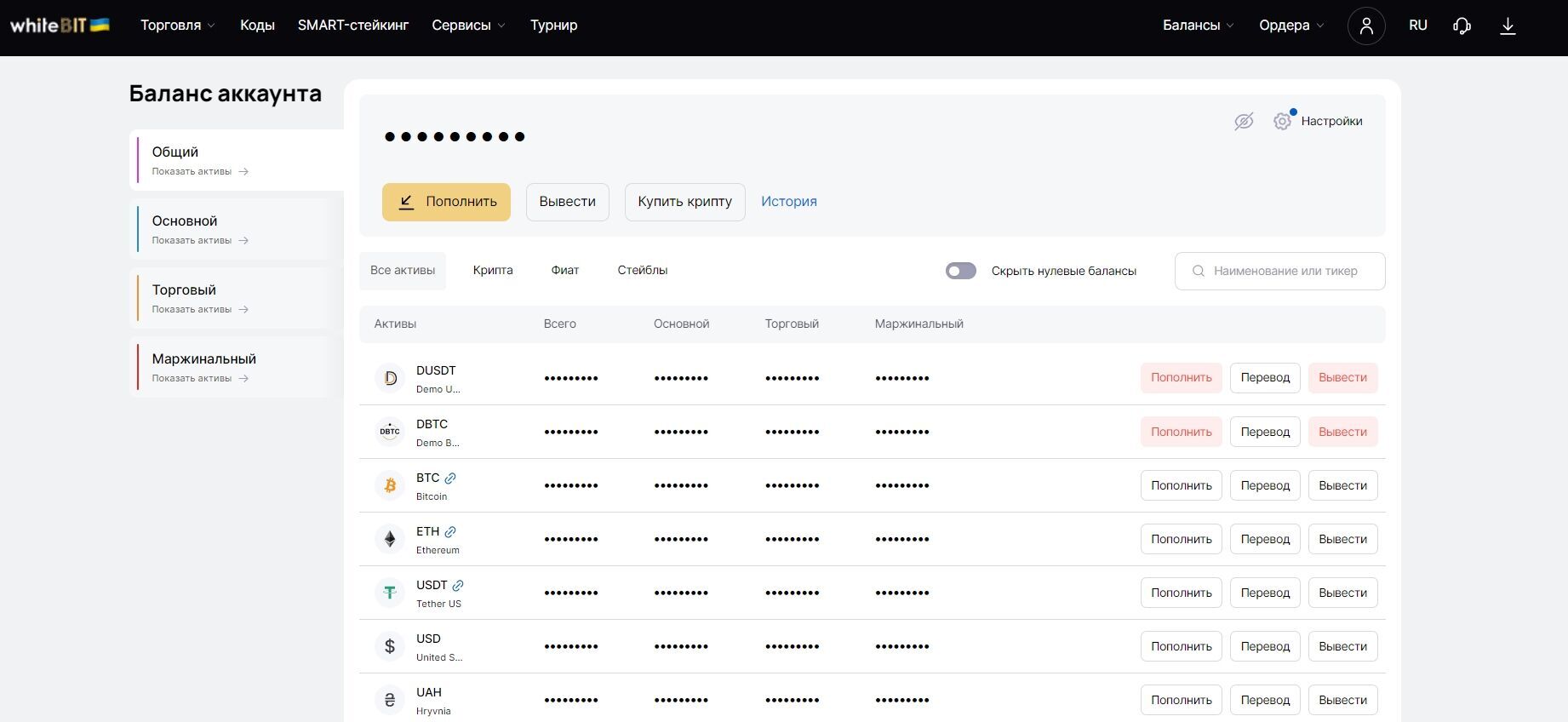The image size is (1568, 722).
Task: Click the DUSDT coin icon
Action: click(390, 378)
